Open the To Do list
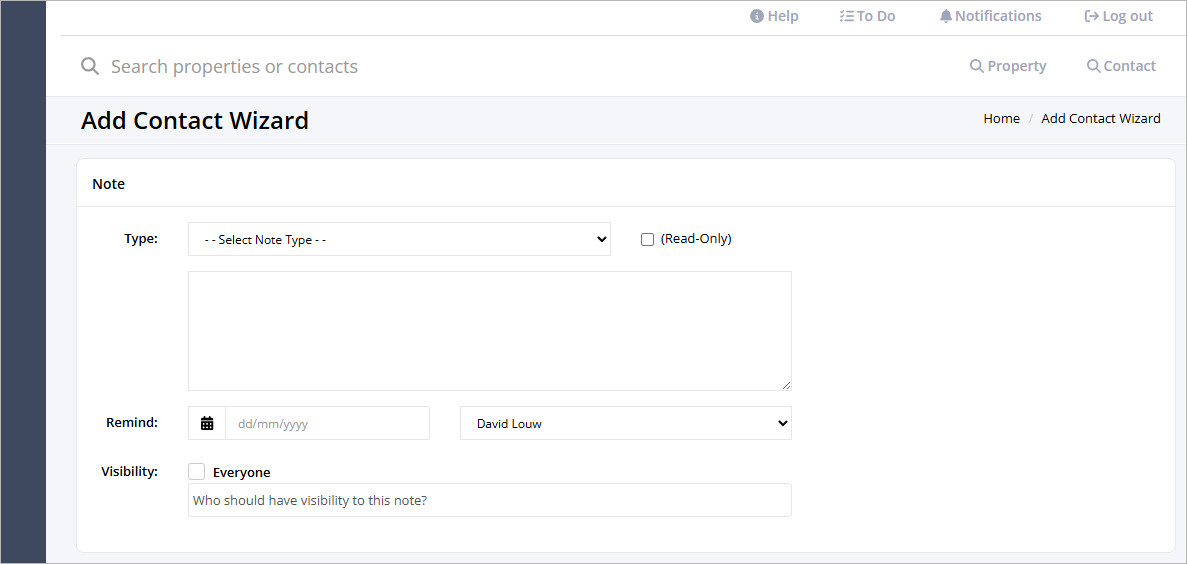Viewport: 1187px width, 564px height. (x=868, y=16)
